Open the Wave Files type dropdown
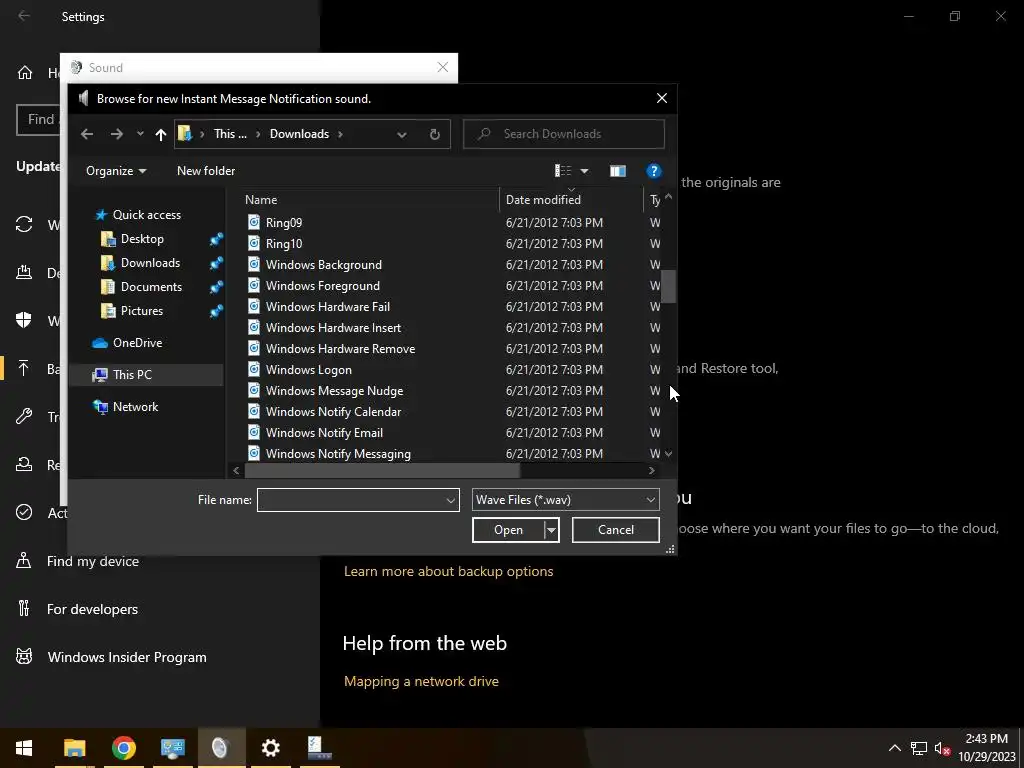 566,500
